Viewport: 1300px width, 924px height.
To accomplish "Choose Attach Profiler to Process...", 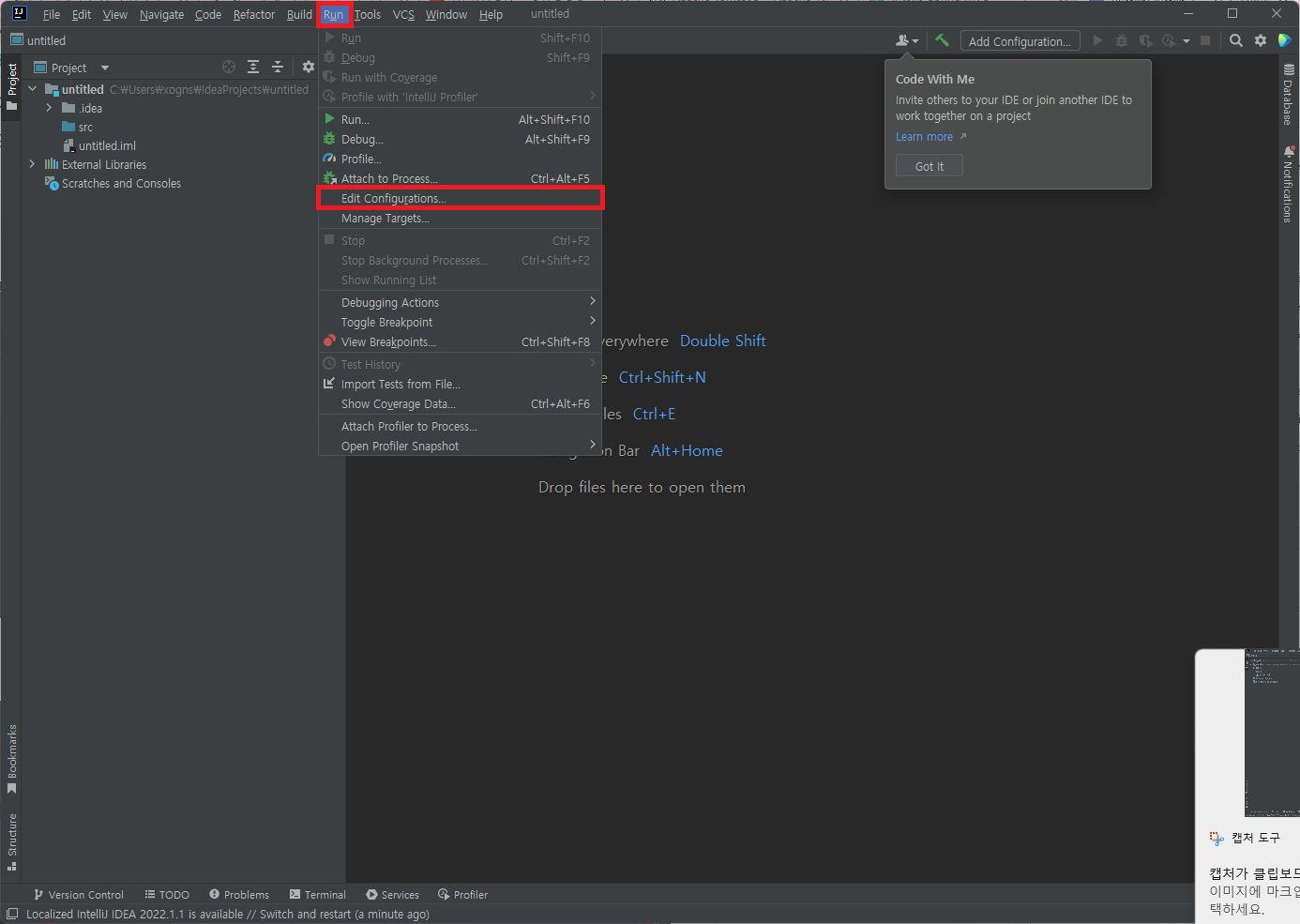I will tap(460, 426).
